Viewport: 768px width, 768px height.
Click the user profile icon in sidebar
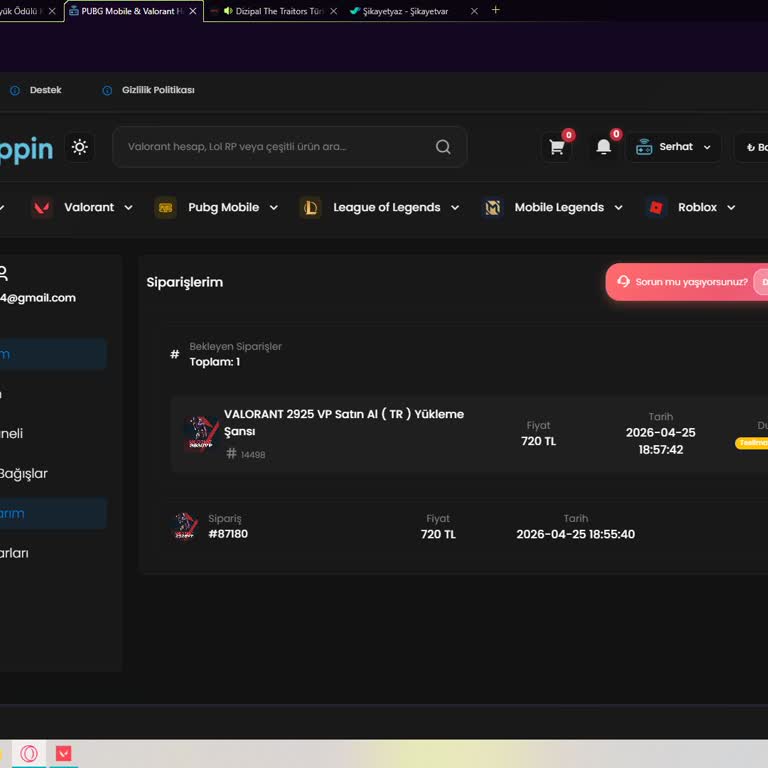coord(3,273)
